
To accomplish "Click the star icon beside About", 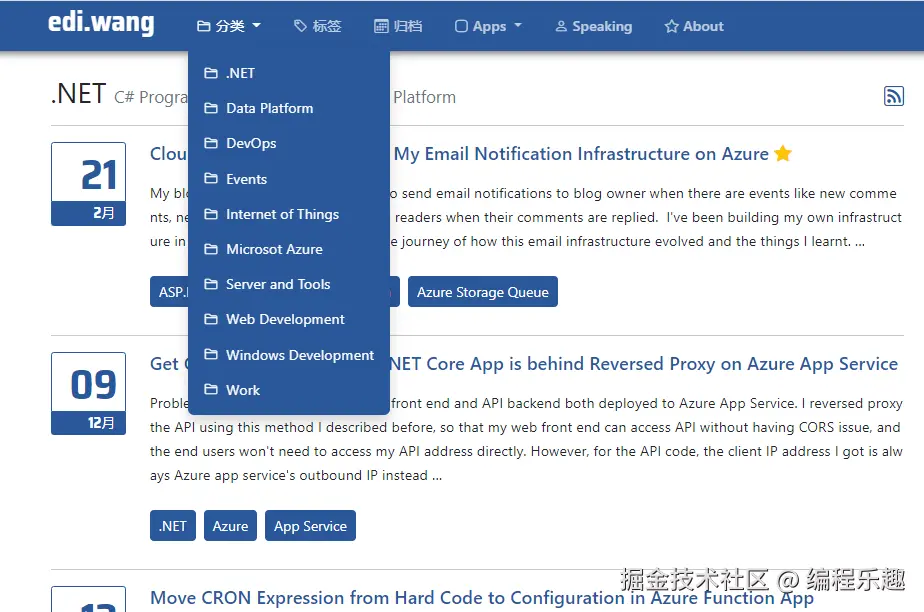I will pos(671,27).
